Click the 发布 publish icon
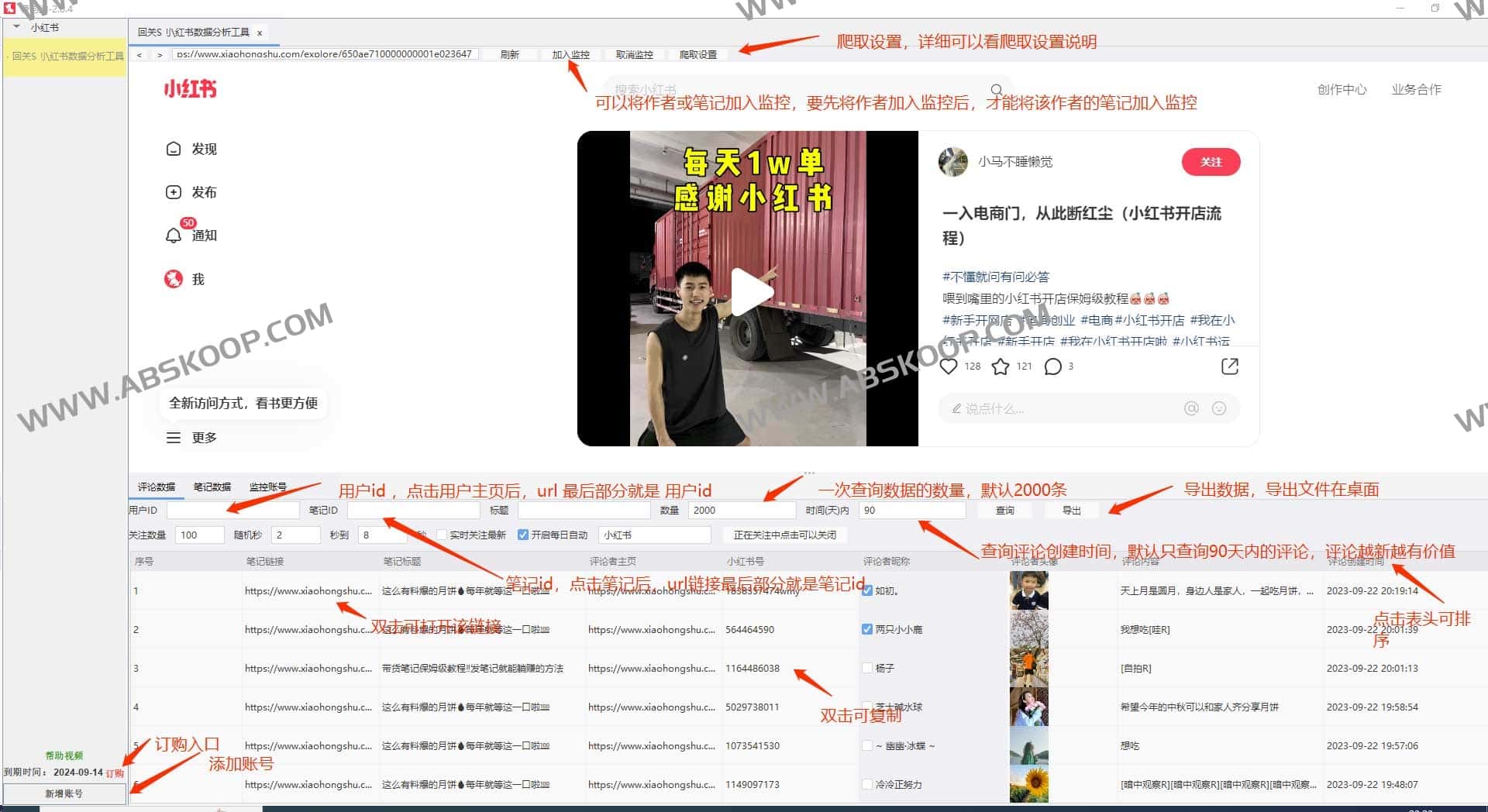Screen dimensions: 1488x812 click(x=174, y=192)
